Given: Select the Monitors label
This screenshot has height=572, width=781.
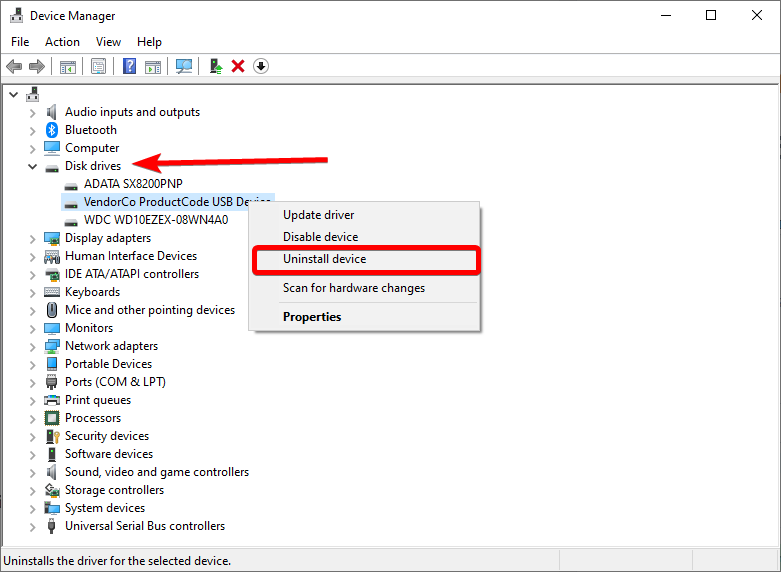Looking at the screenshot, I should coord(89,328).
